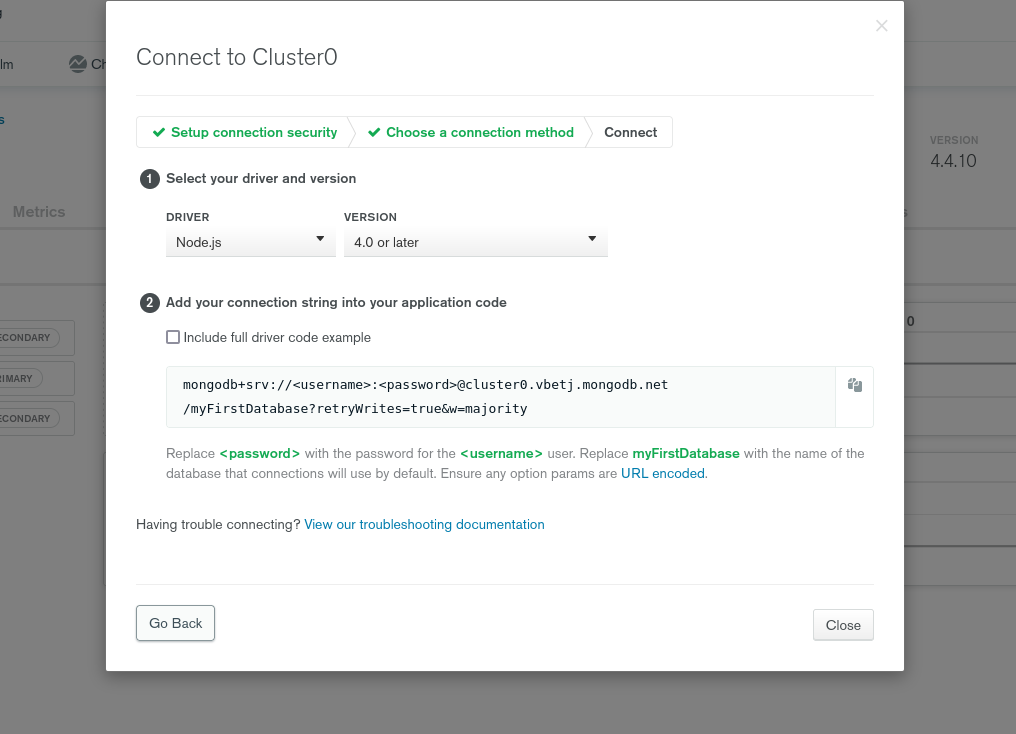Enable Include full driver code example
Viewport: 1016px width, 734px height.
point(173,337)
